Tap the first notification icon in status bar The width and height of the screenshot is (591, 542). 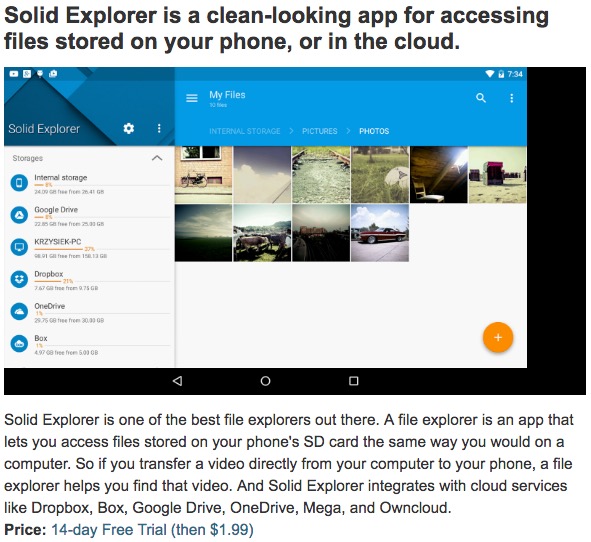[14, 74]
